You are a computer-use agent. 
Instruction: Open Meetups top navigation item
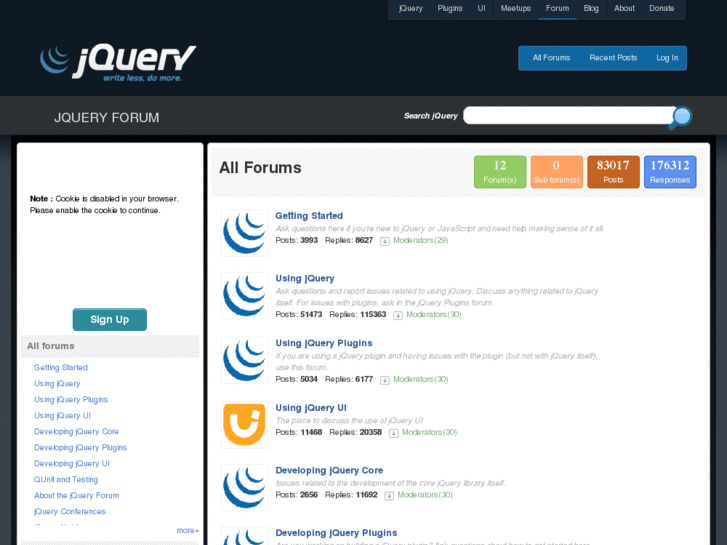(x=516, y=8)
